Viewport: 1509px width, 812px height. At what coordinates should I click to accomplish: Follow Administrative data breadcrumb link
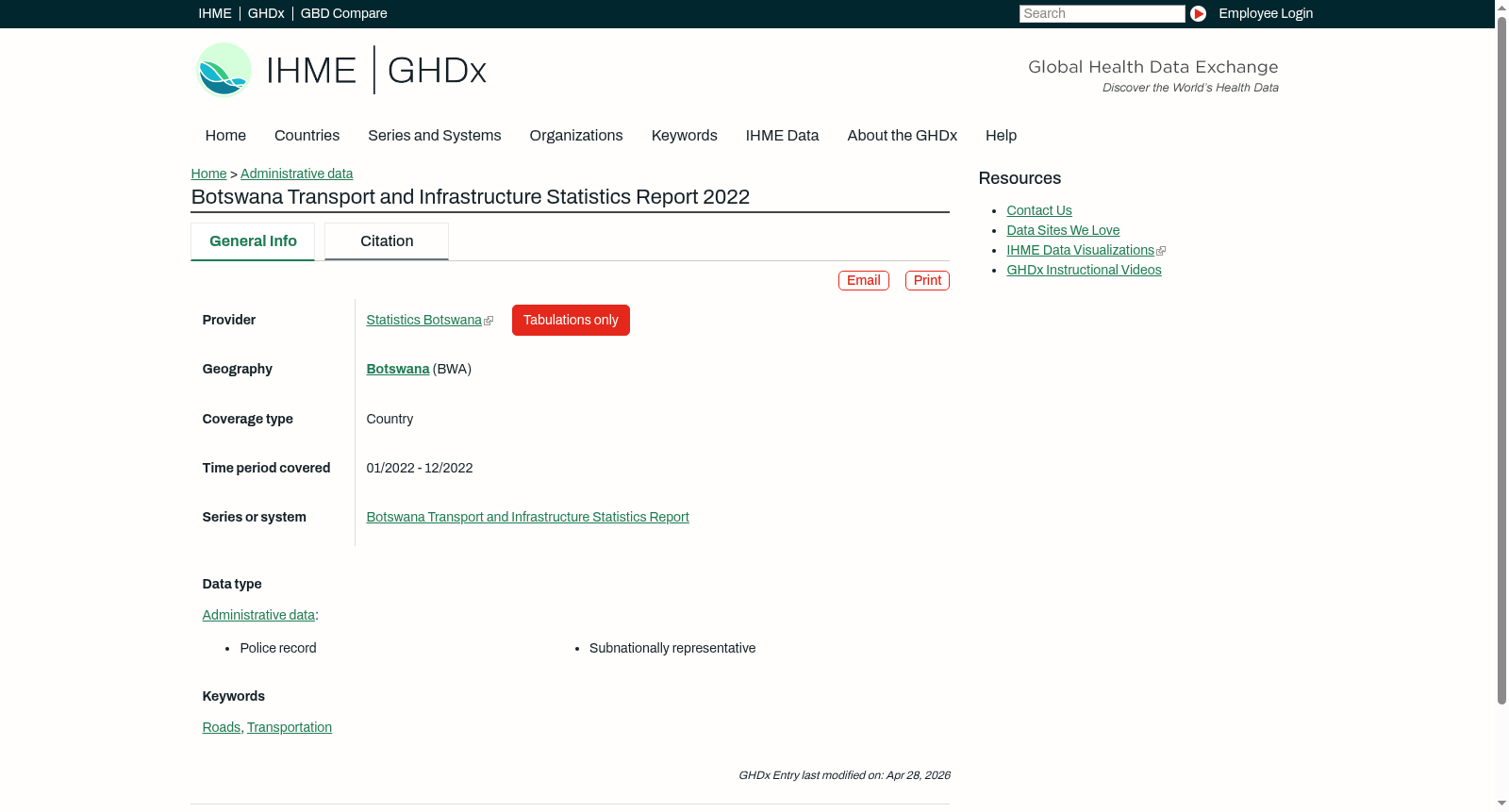(296, 174)
